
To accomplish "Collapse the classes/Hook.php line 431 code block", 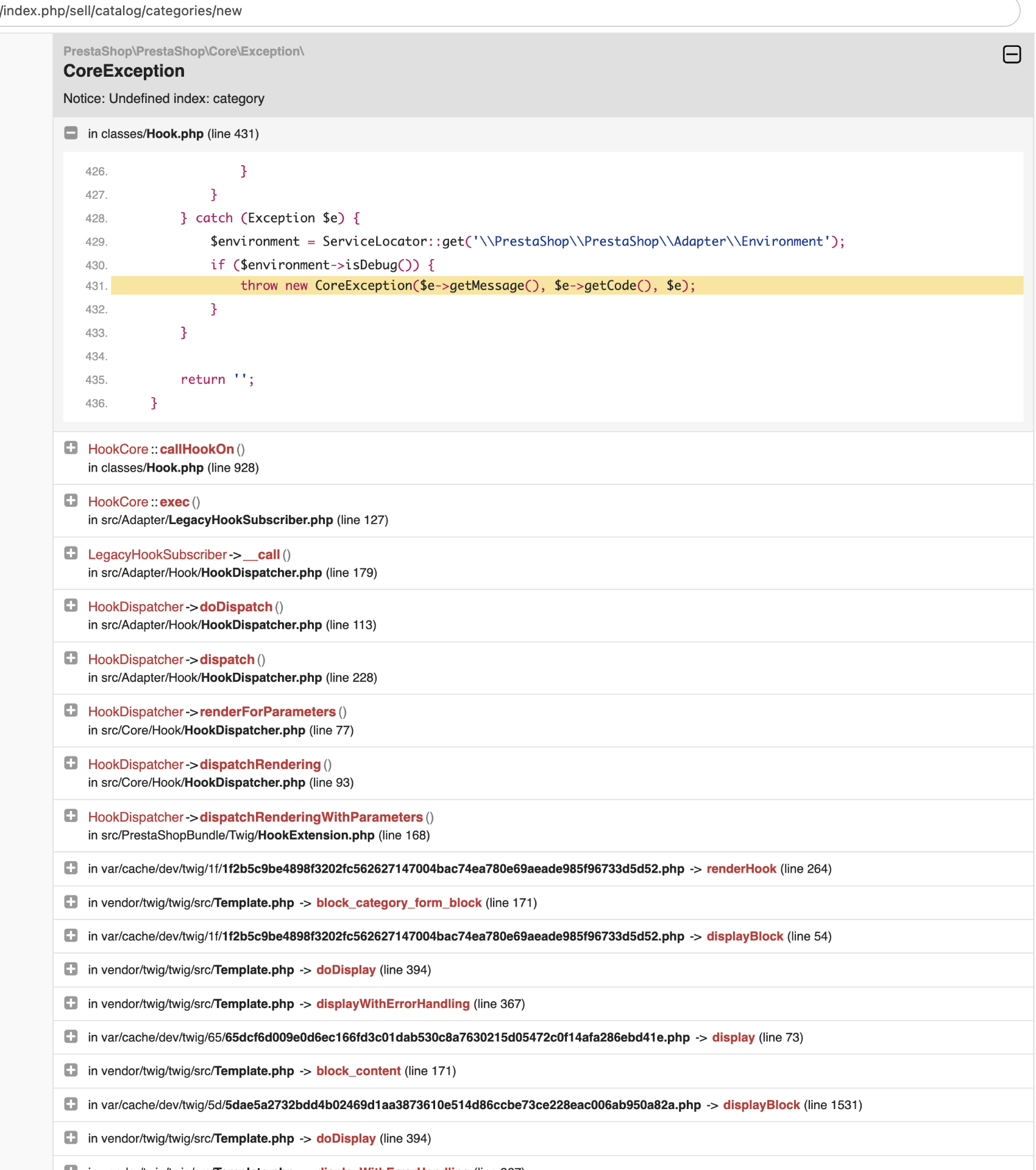I will click(71, 133).
